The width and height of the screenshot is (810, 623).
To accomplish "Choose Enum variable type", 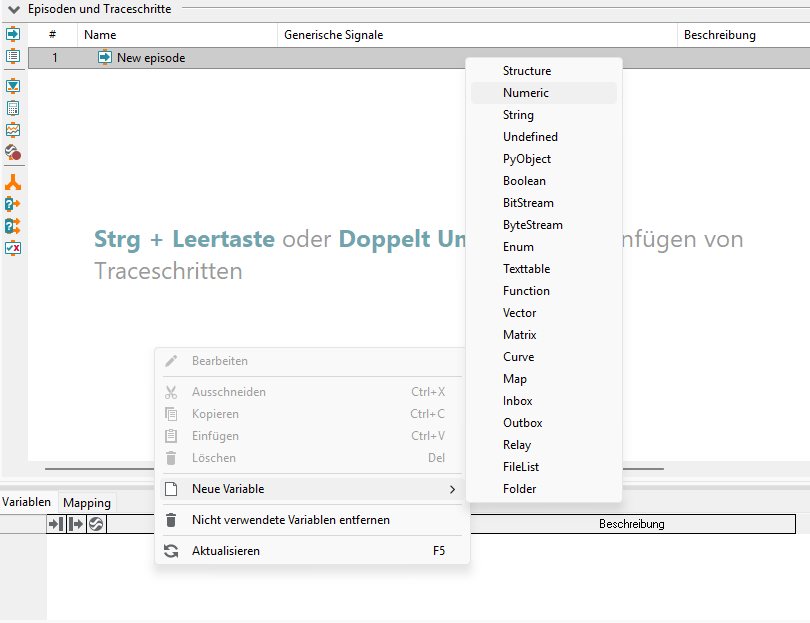I will tap(544, 247).
